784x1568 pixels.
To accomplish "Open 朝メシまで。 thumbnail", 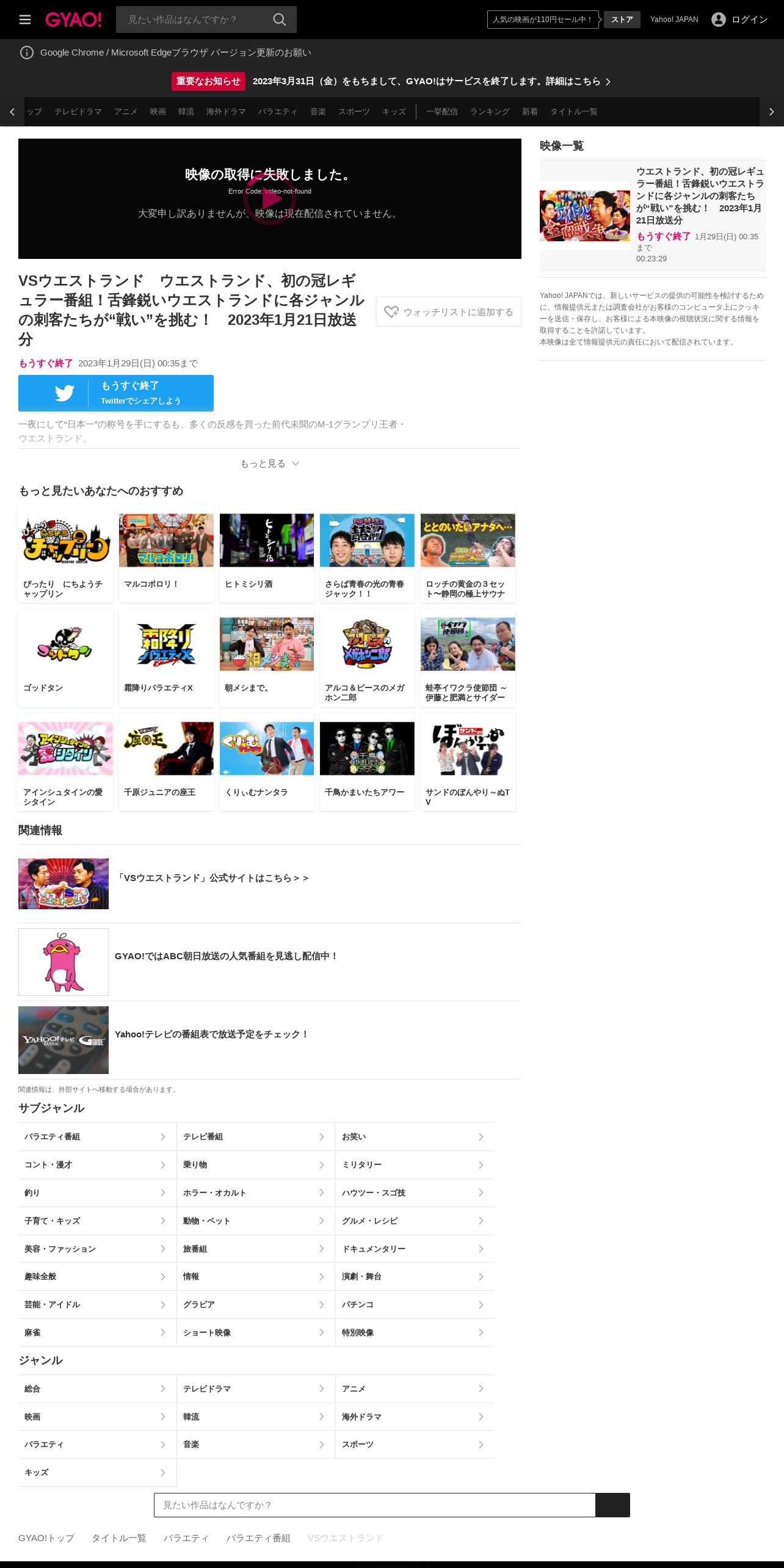I will click(x=267, y=644).
